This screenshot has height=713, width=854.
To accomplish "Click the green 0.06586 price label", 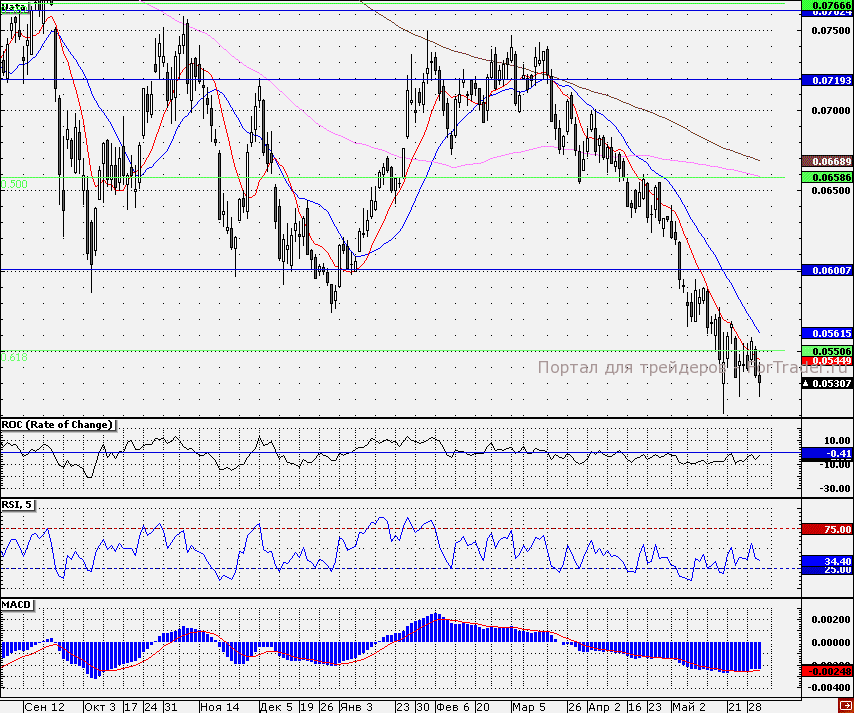I will [x=827, y=177].
